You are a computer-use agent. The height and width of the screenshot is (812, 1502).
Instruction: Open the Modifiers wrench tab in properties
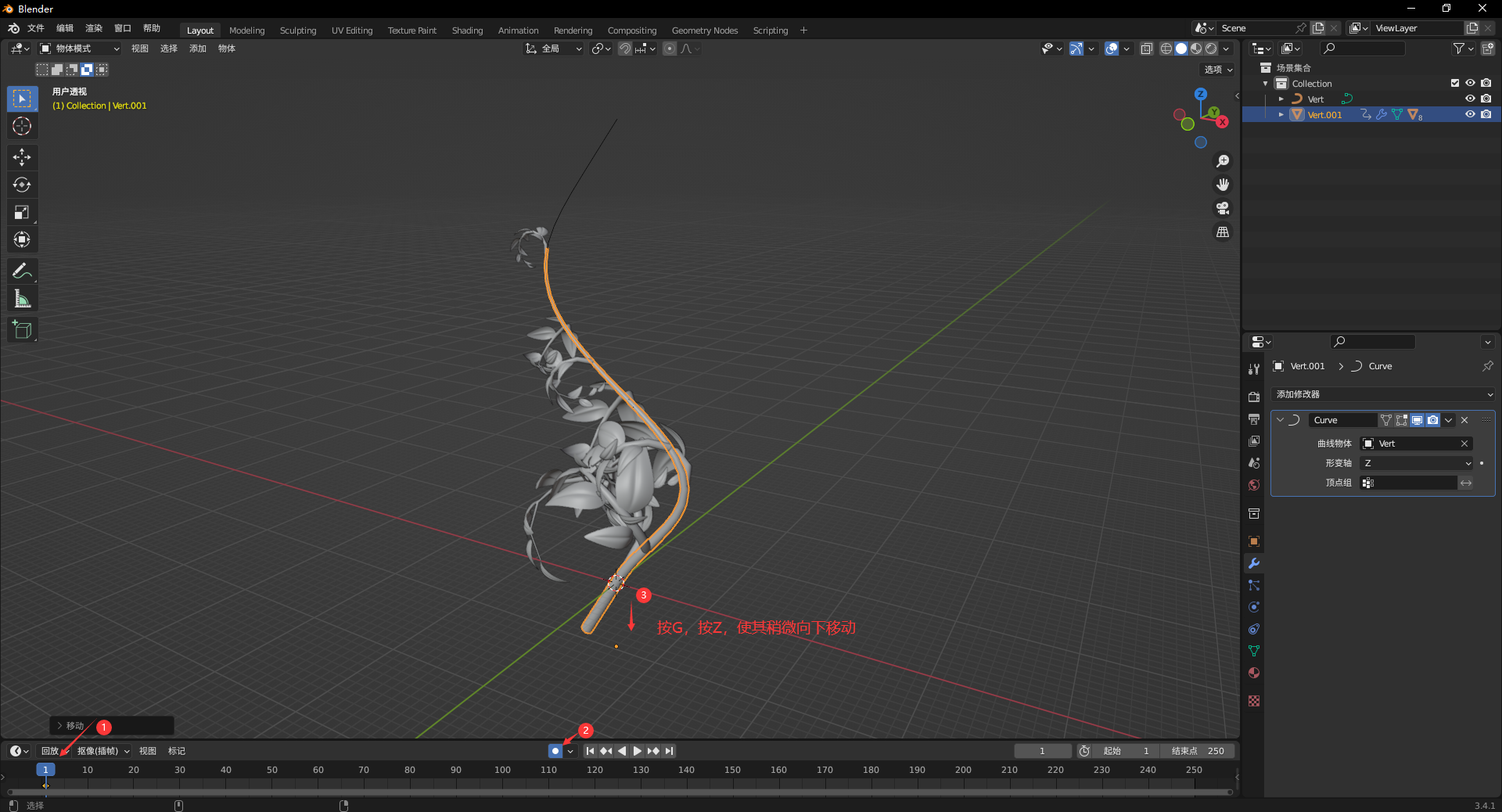[x=1254, y=563]
